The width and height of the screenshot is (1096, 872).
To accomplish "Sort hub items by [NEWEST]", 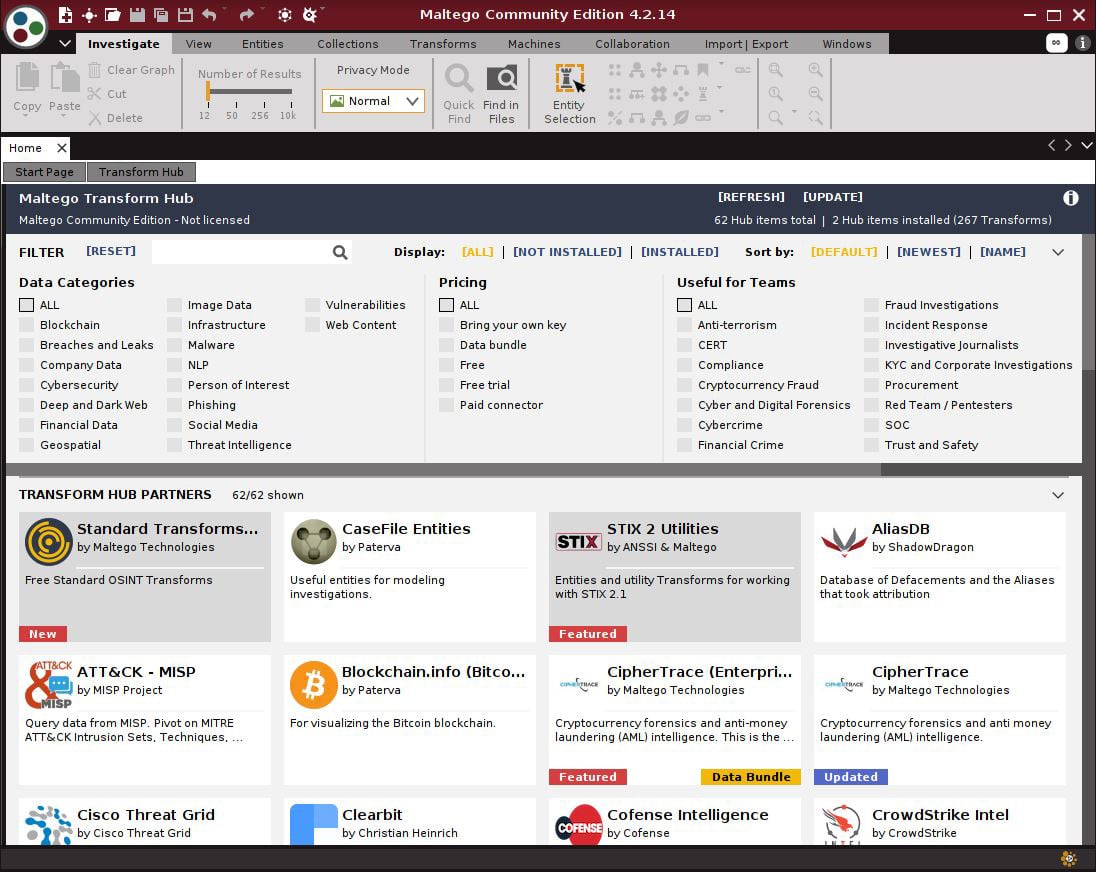I will pos(928,252).
